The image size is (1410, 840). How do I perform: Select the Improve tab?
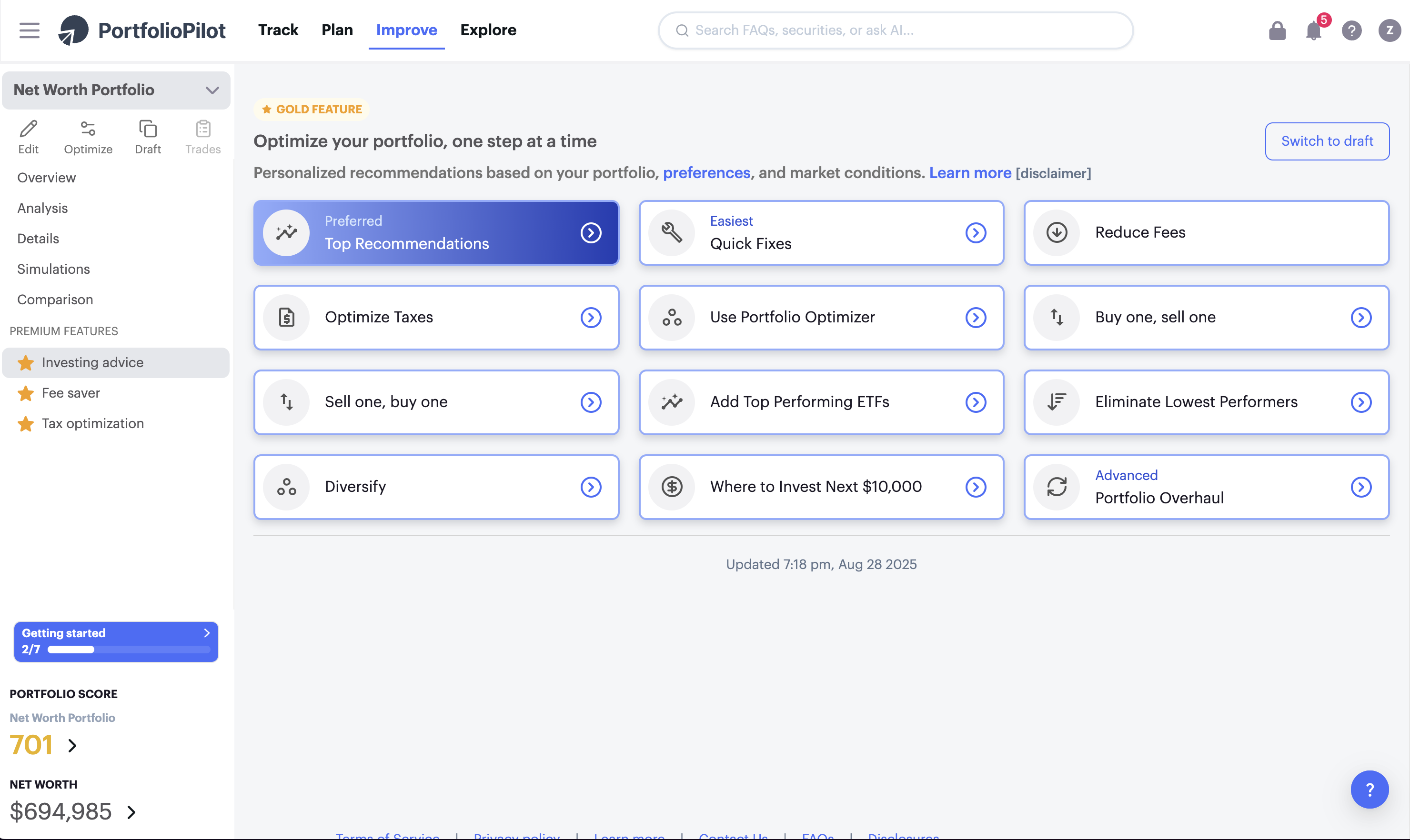click(407, 30)
